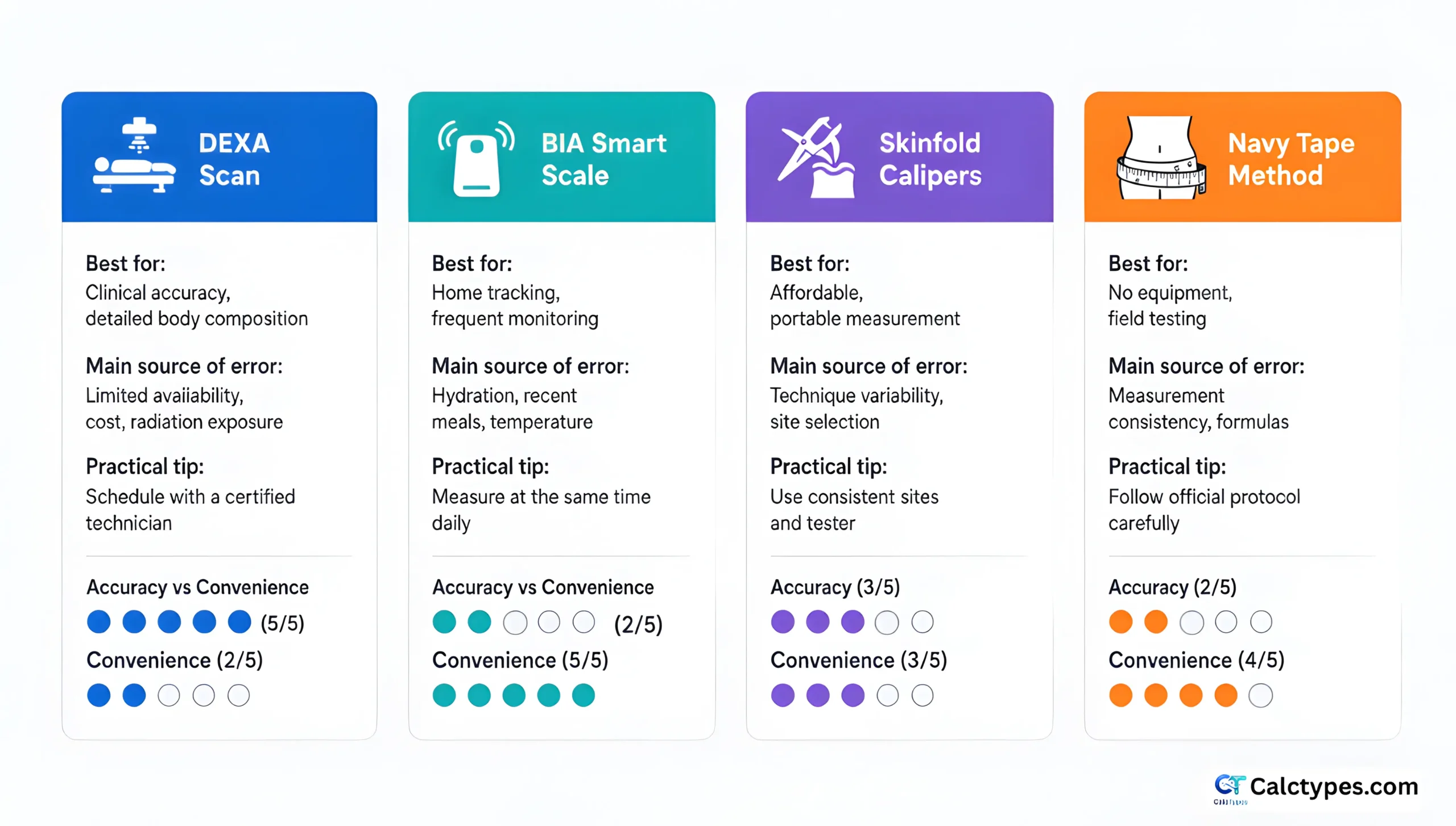Click the fifth filled DEXA accuracy dot
The width and height of the screenshot is (1456, 826).
[239, 622]
